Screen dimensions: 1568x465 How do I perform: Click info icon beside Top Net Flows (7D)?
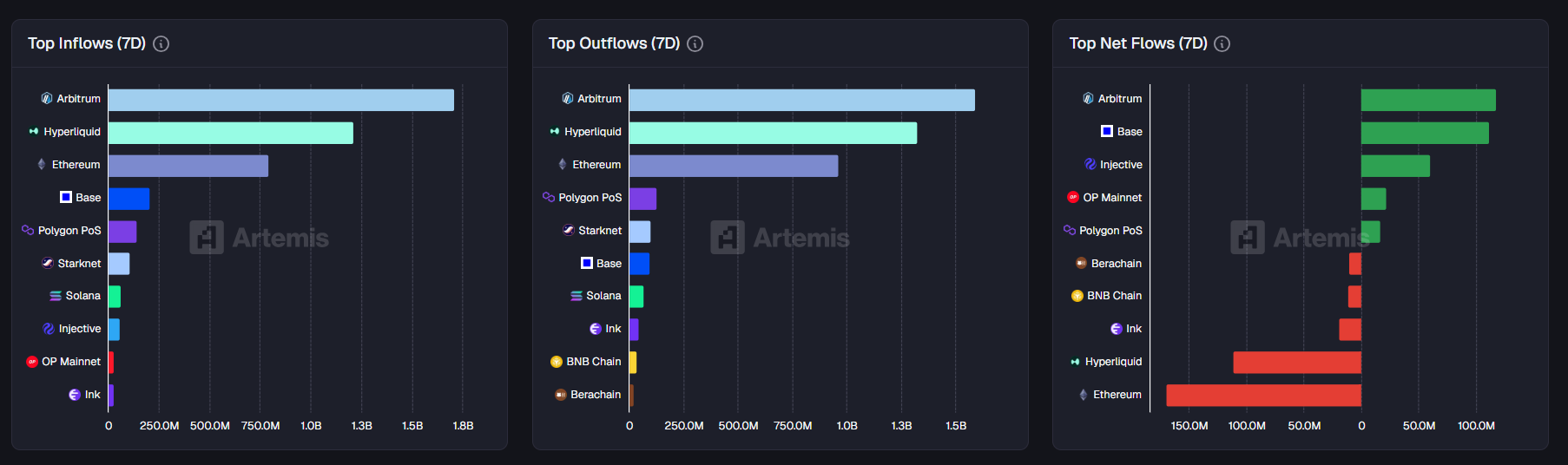[1222, 43]
